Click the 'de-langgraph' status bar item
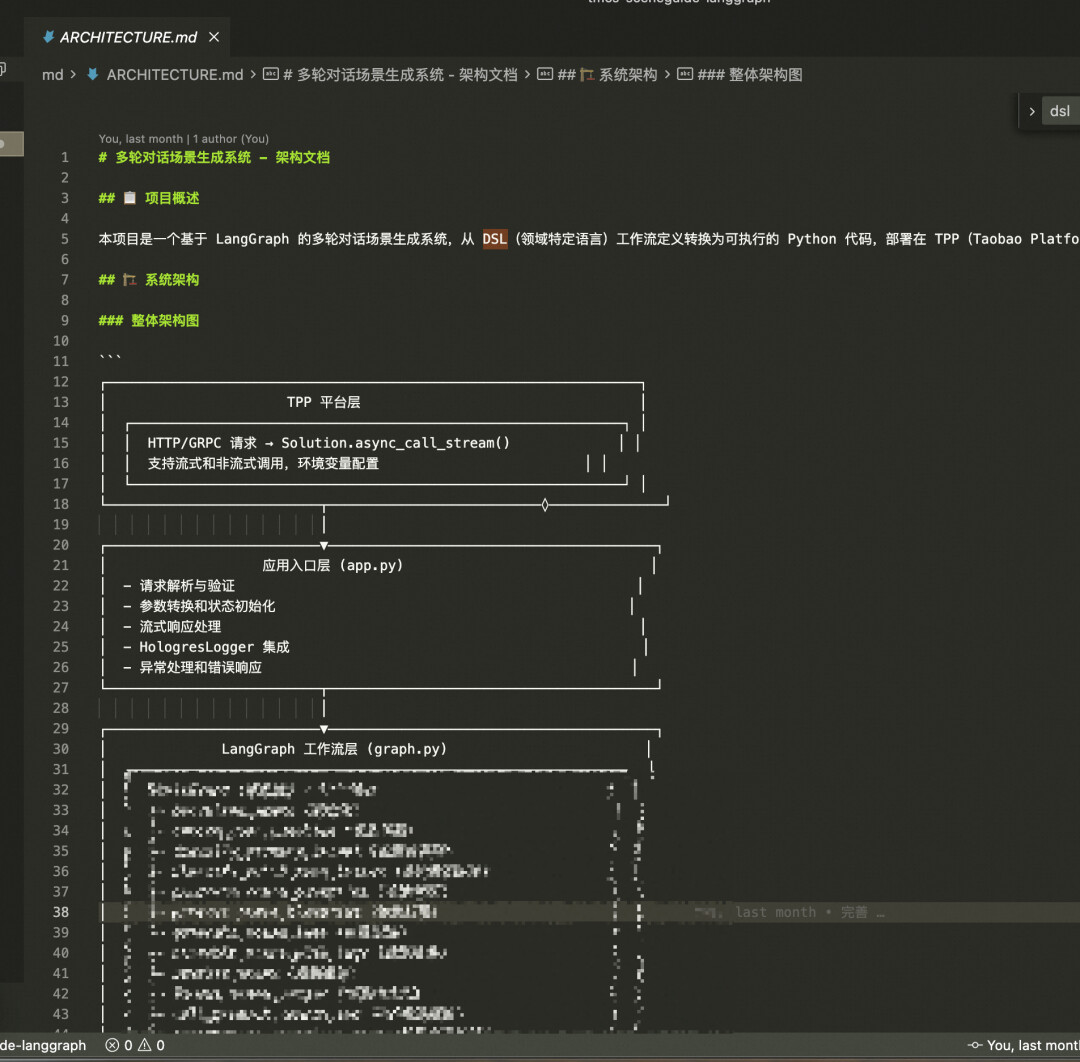This screenshot has height=1062, width=1080. 43,1045
